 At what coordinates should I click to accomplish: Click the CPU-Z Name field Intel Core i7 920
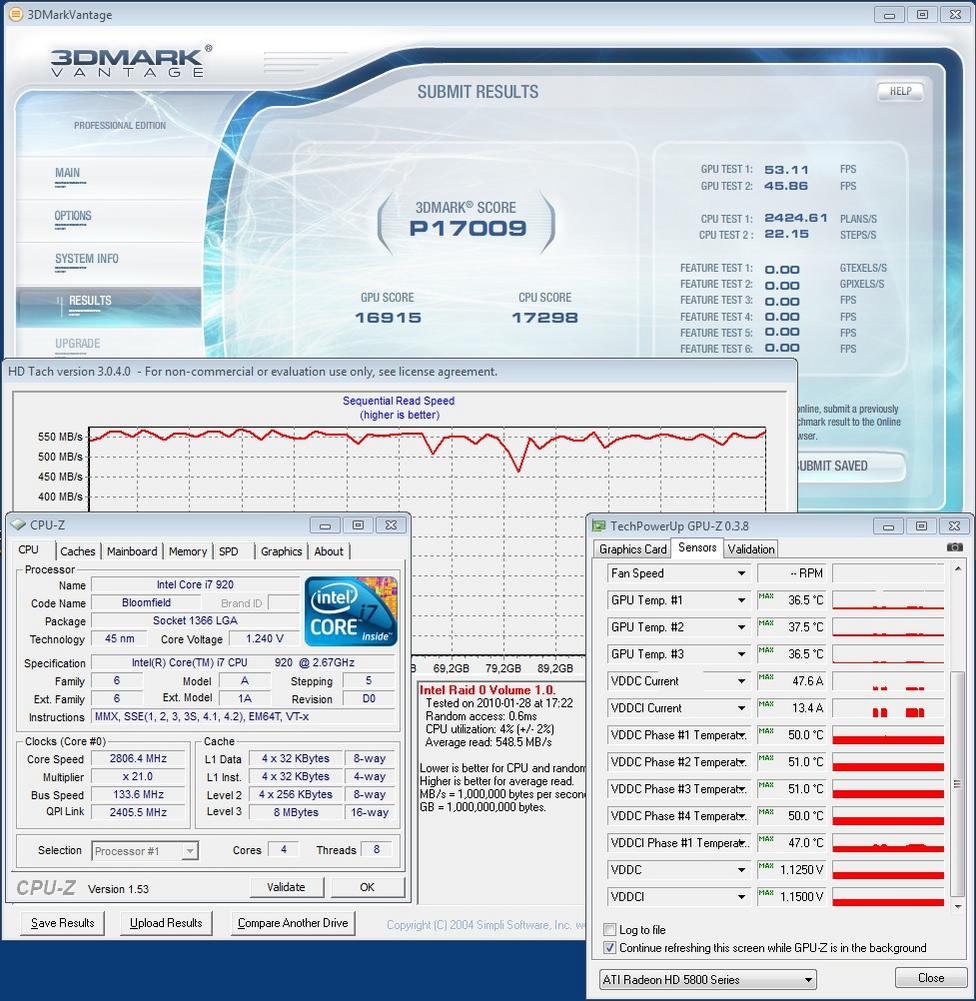195,584
